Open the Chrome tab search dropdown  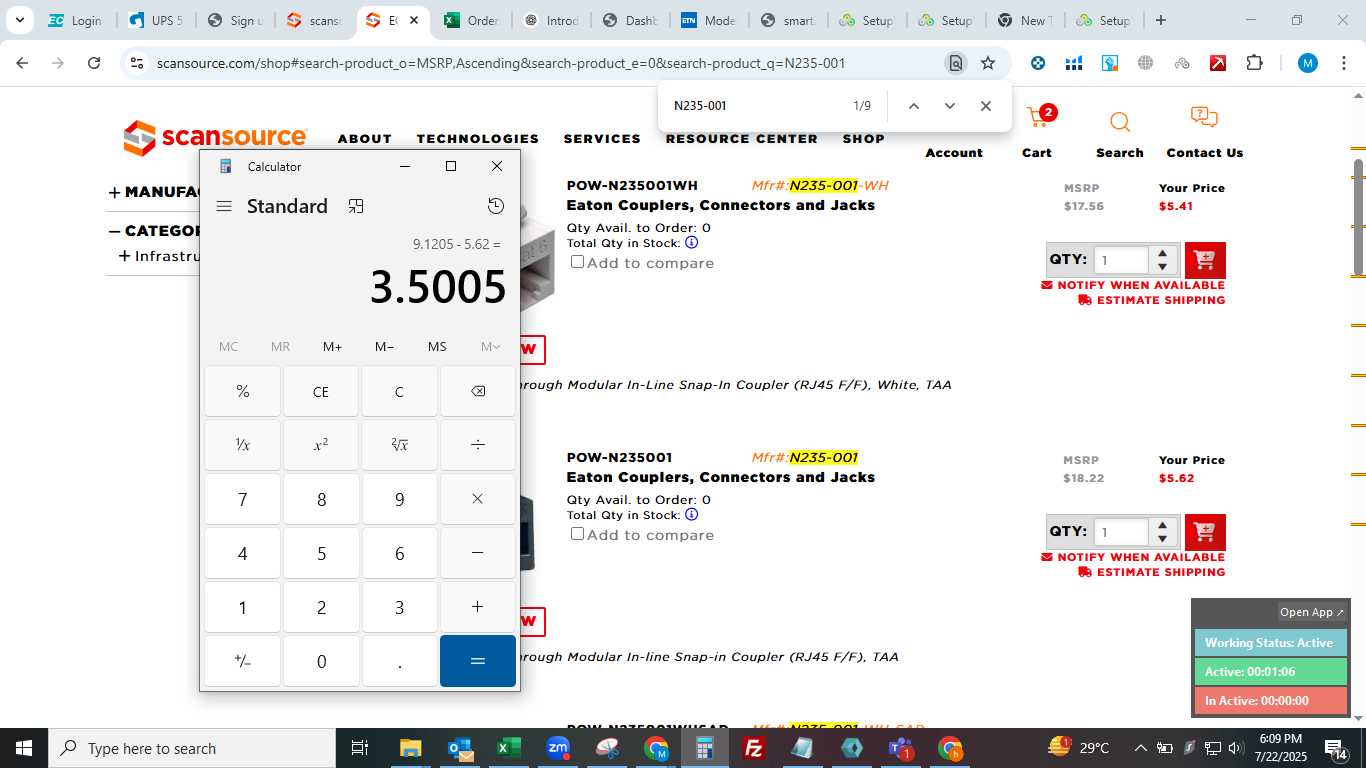click(x=20, y=20)
